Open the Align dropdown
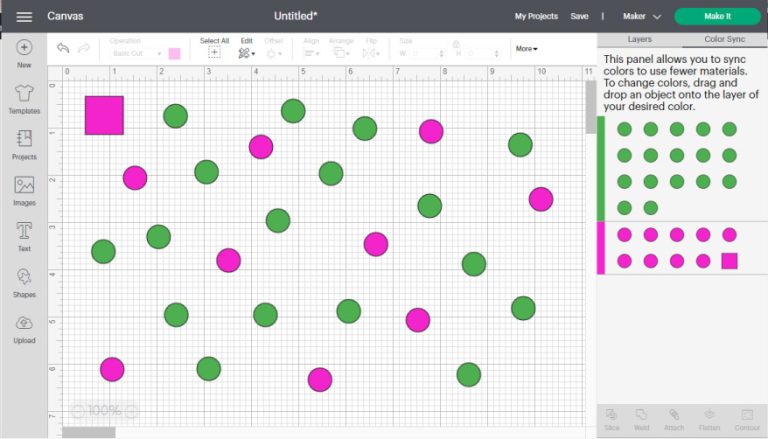The image size is (768, 439). click(x=311, y=53)
